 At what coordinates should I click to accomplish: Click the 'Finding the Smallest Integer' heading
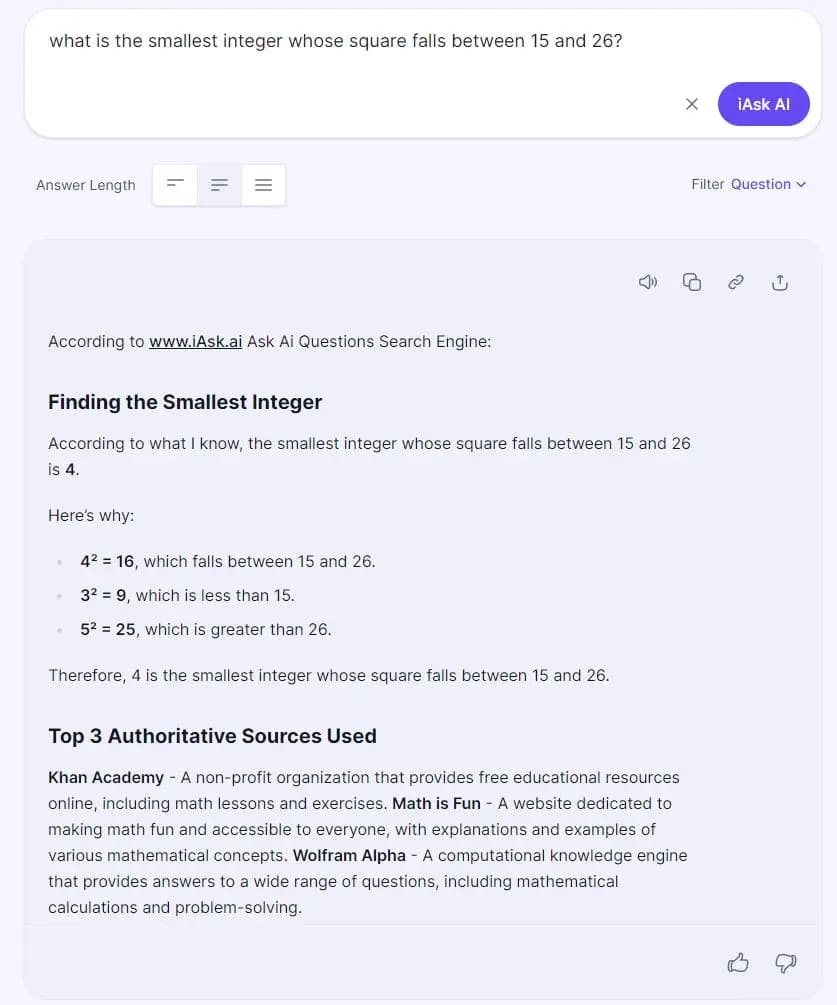coord(185,402)
